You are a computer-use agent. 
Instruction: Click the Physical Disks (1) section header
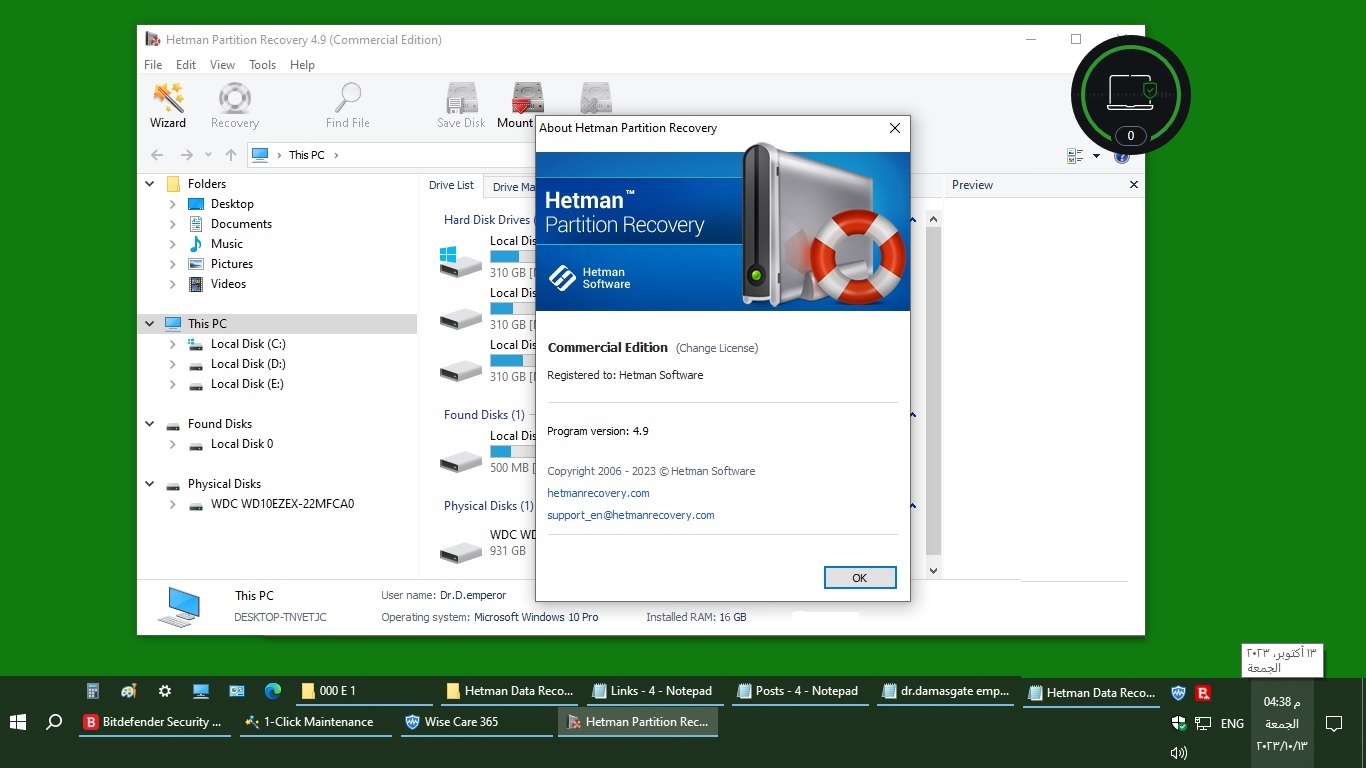point(488,506)
